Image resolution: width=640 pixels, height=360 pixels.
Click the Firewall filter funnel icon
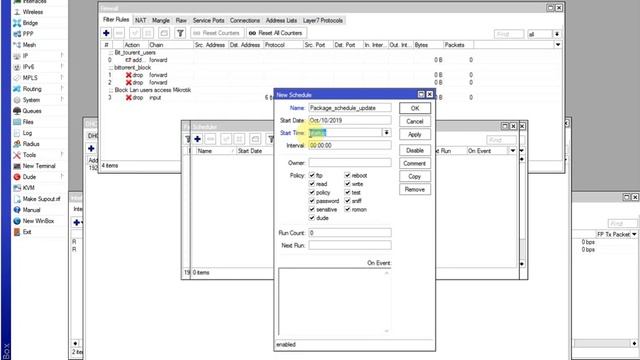tap(180, 33)
